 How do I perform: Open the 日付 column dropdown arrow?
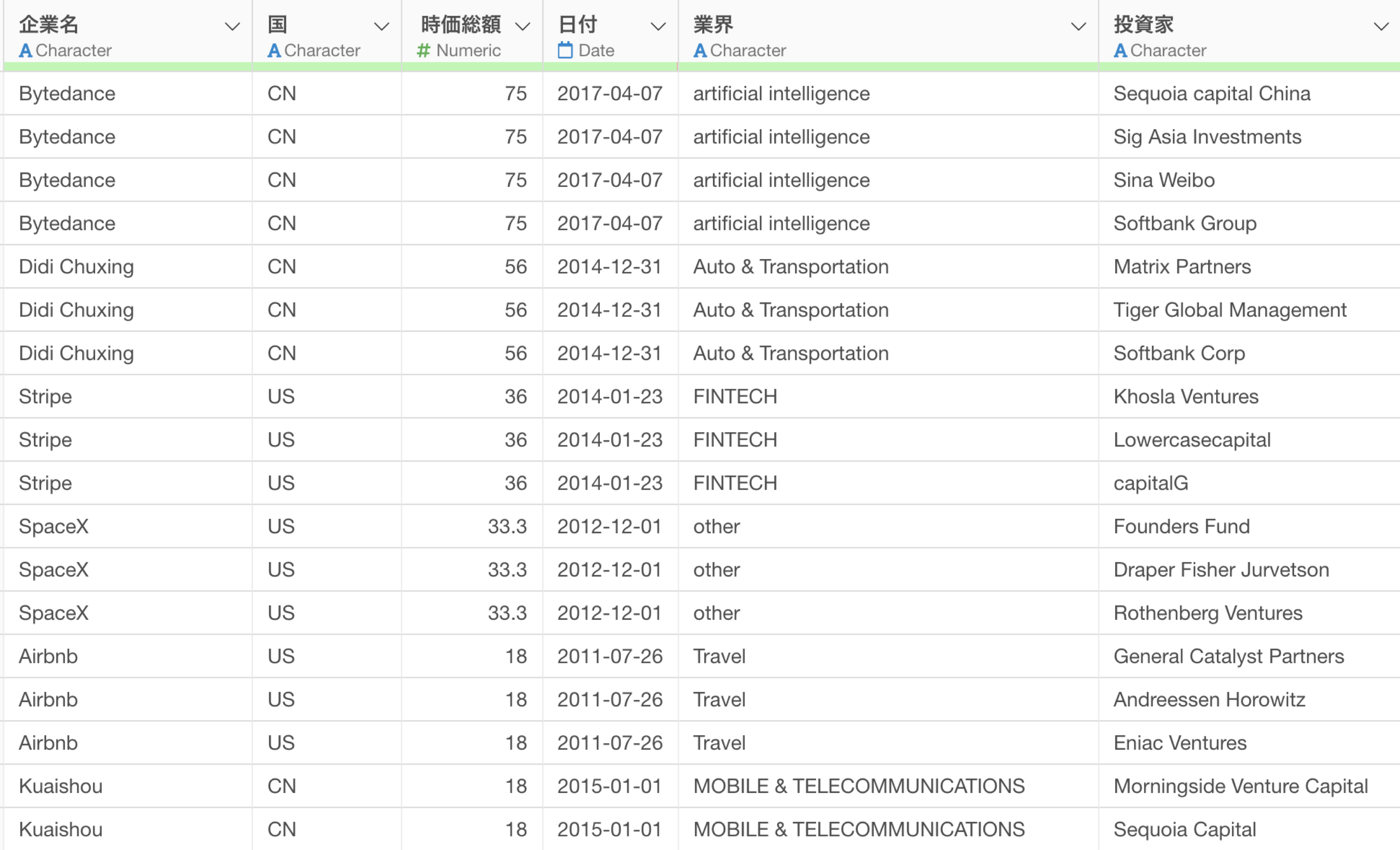click(658, 26)
